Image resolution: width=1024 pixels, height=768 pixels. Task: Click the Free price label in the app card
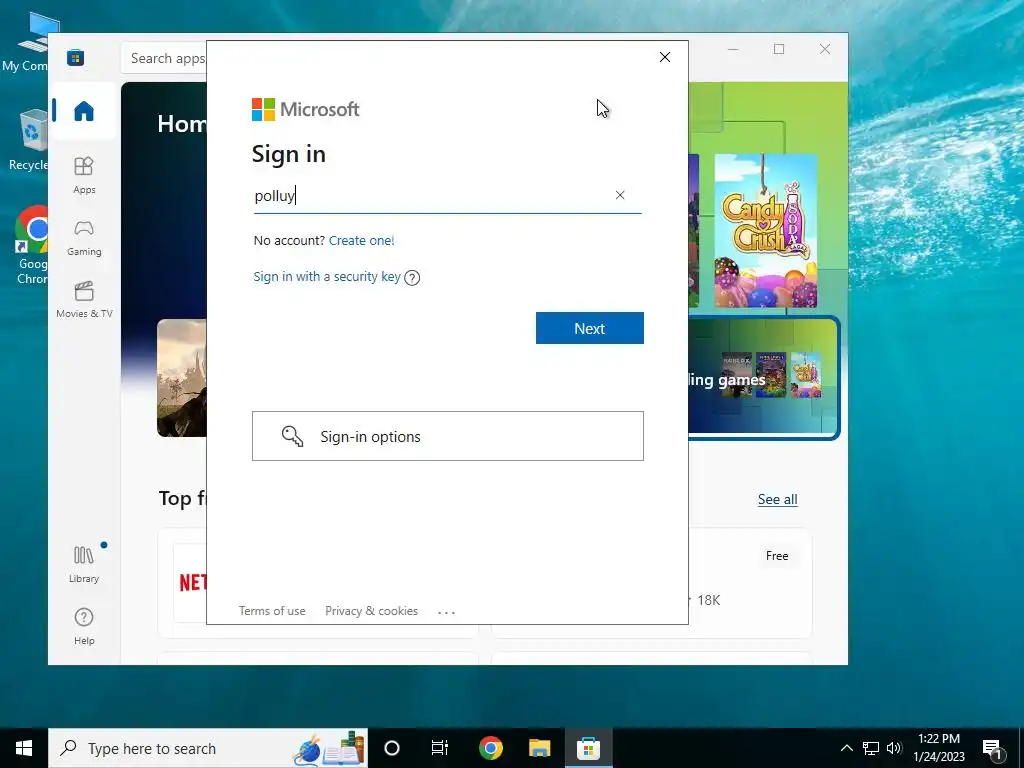776,556
